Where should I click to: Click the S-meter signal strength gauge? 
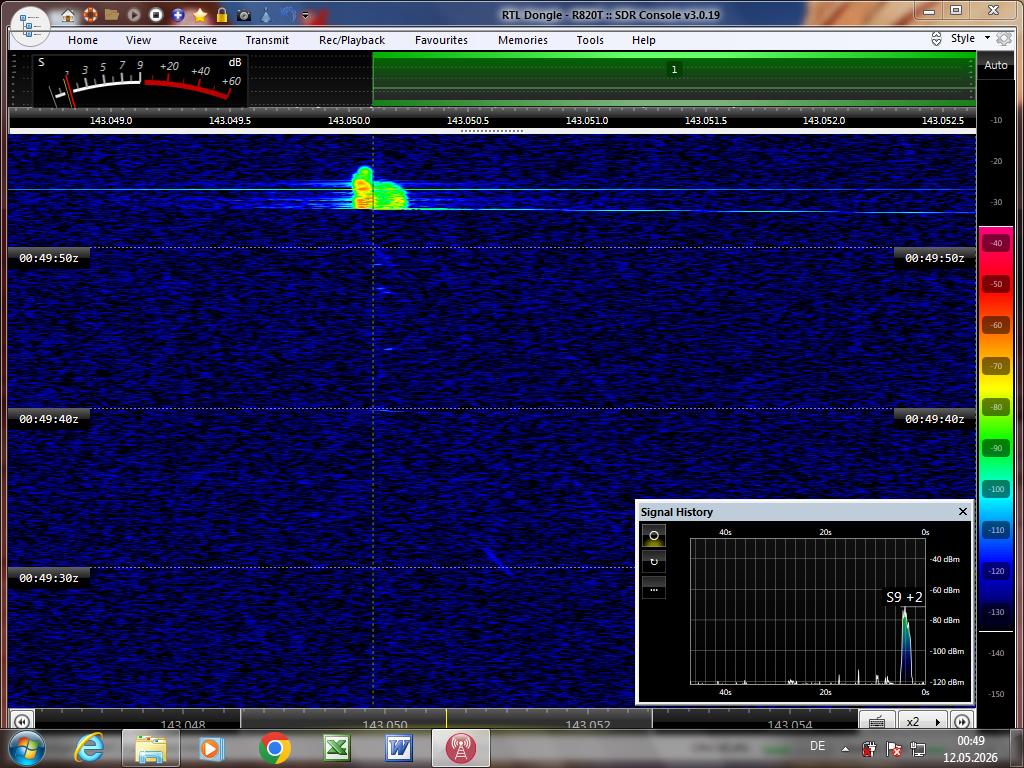coord(140,80)
